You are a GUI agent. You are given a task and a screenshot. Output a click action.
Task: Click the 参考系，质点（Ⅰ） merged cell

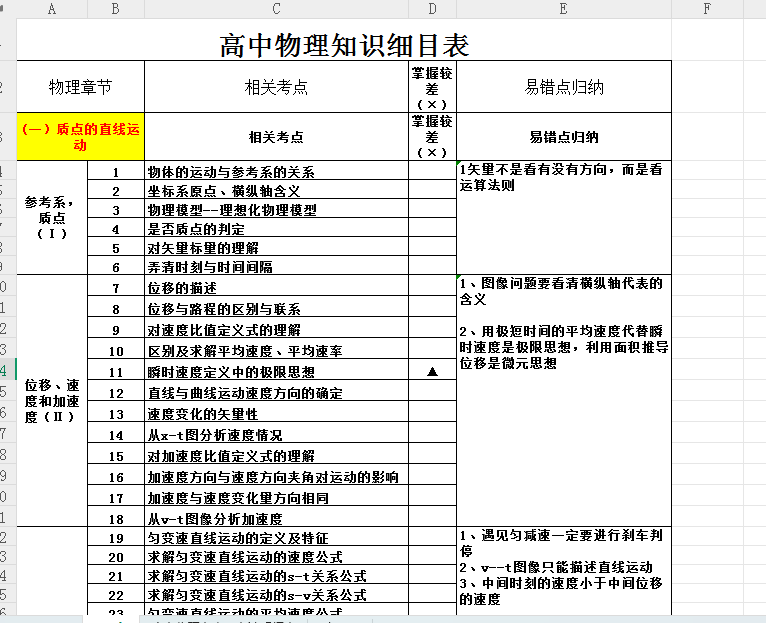click(52, 217)
